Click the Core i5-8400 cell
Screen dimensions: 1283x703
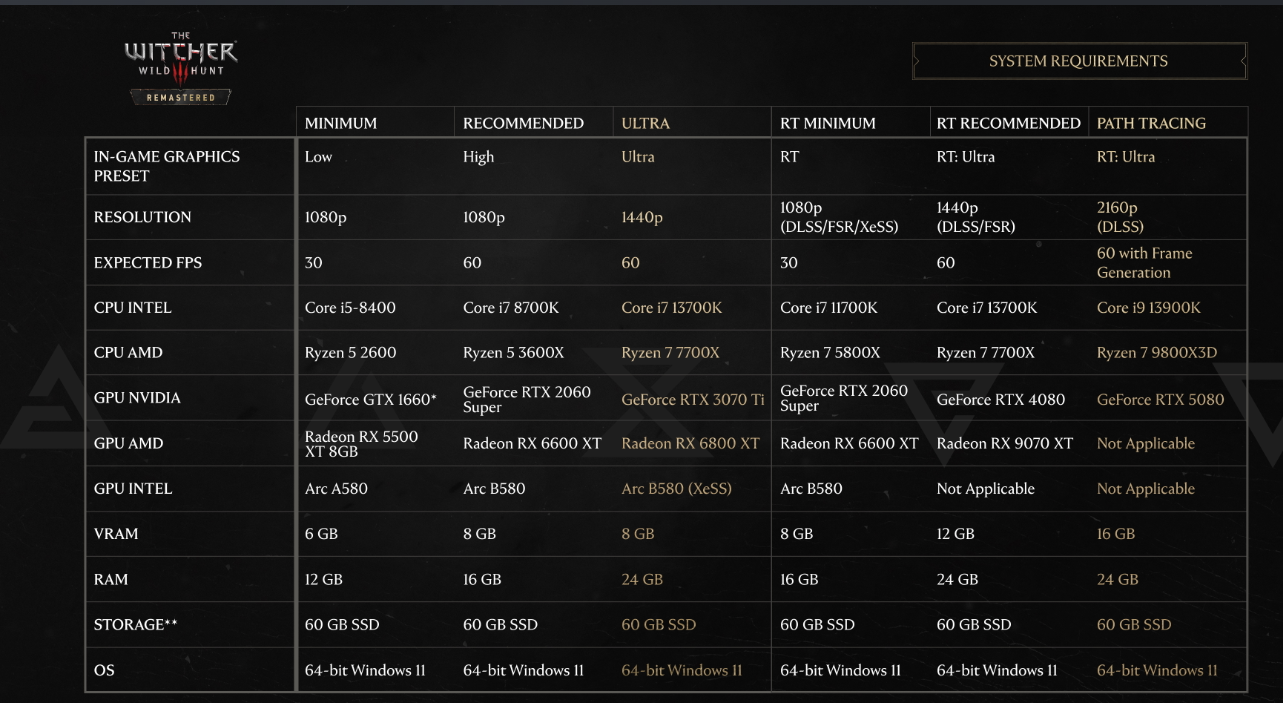pos(350,308)
